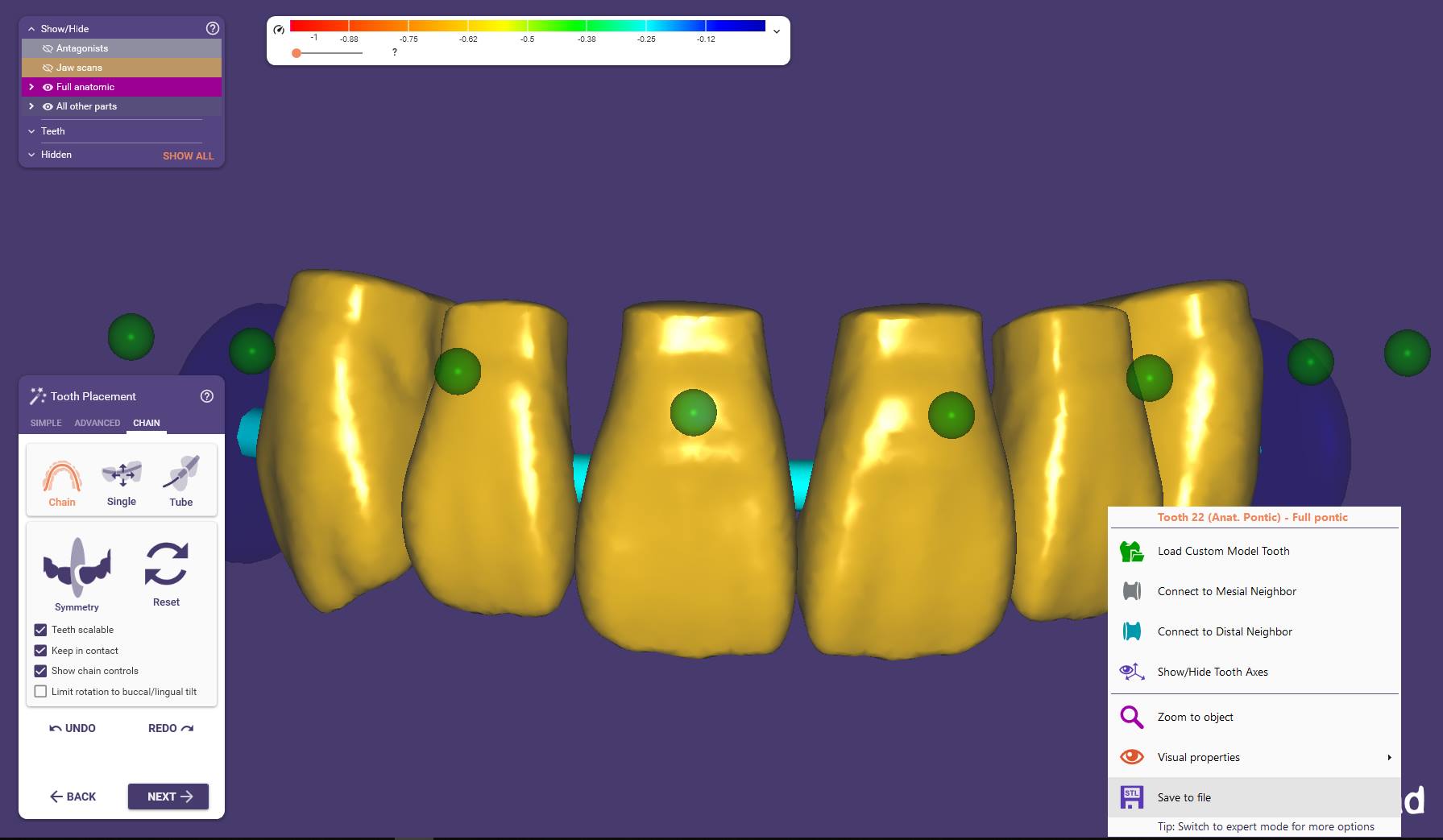Click the color scale slider handle
The height and width of the screenshot is (840, 1443).
click(296, 53)
